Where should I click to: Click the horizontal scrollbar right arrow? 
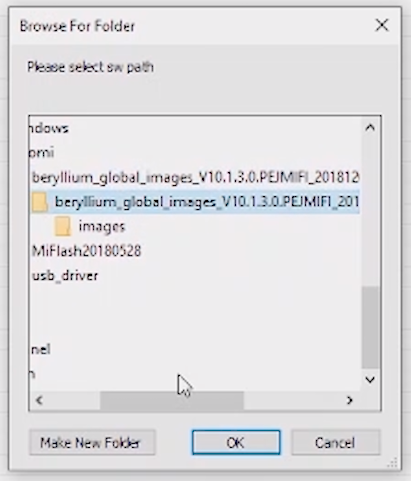(349, 400)
